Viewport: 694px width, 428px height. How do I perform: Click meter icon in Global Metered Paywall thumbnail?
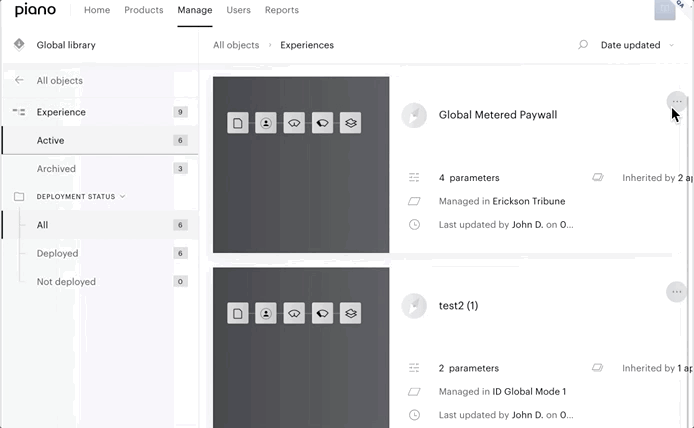point(294,123)
